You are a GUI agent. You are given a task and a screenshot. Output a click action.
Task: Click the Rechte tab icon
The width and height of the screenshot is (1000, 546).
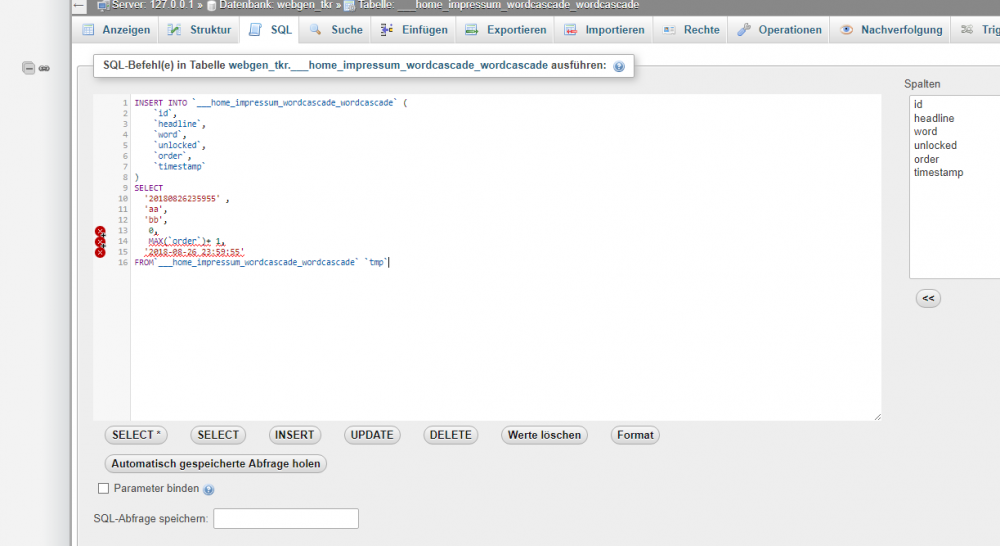tap(668, 30)
